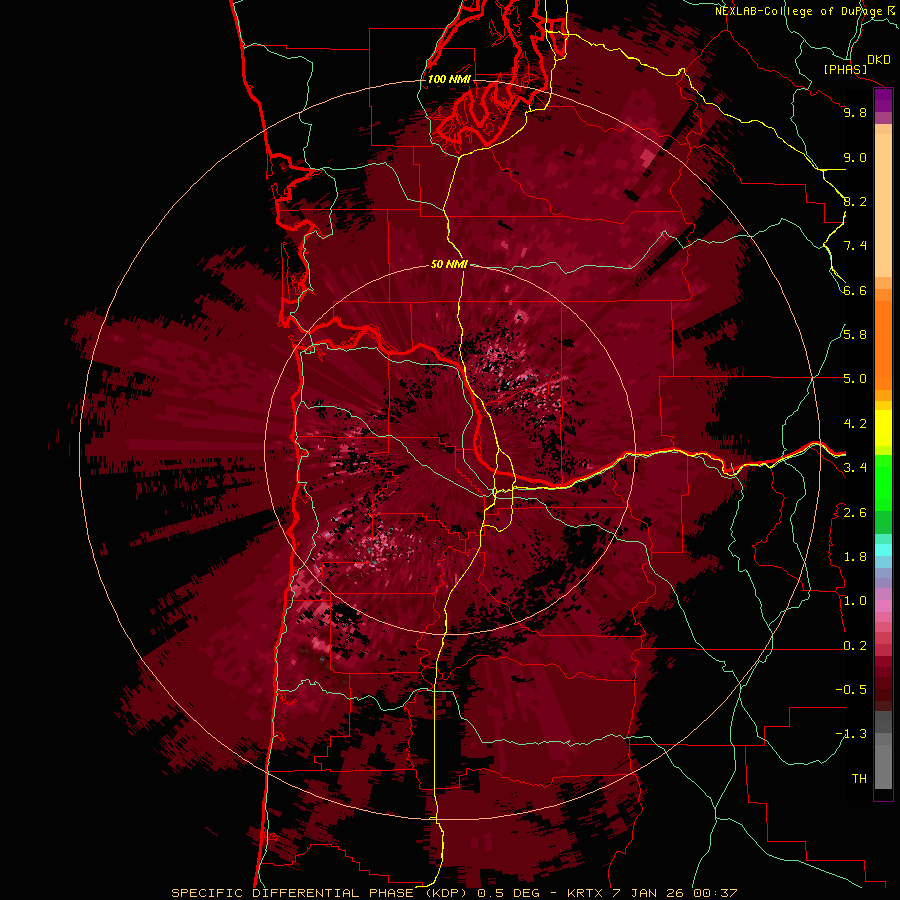The image size is (900, 900).
Task: Click the DKD label above the legend
Action: [x=879, y=60]
